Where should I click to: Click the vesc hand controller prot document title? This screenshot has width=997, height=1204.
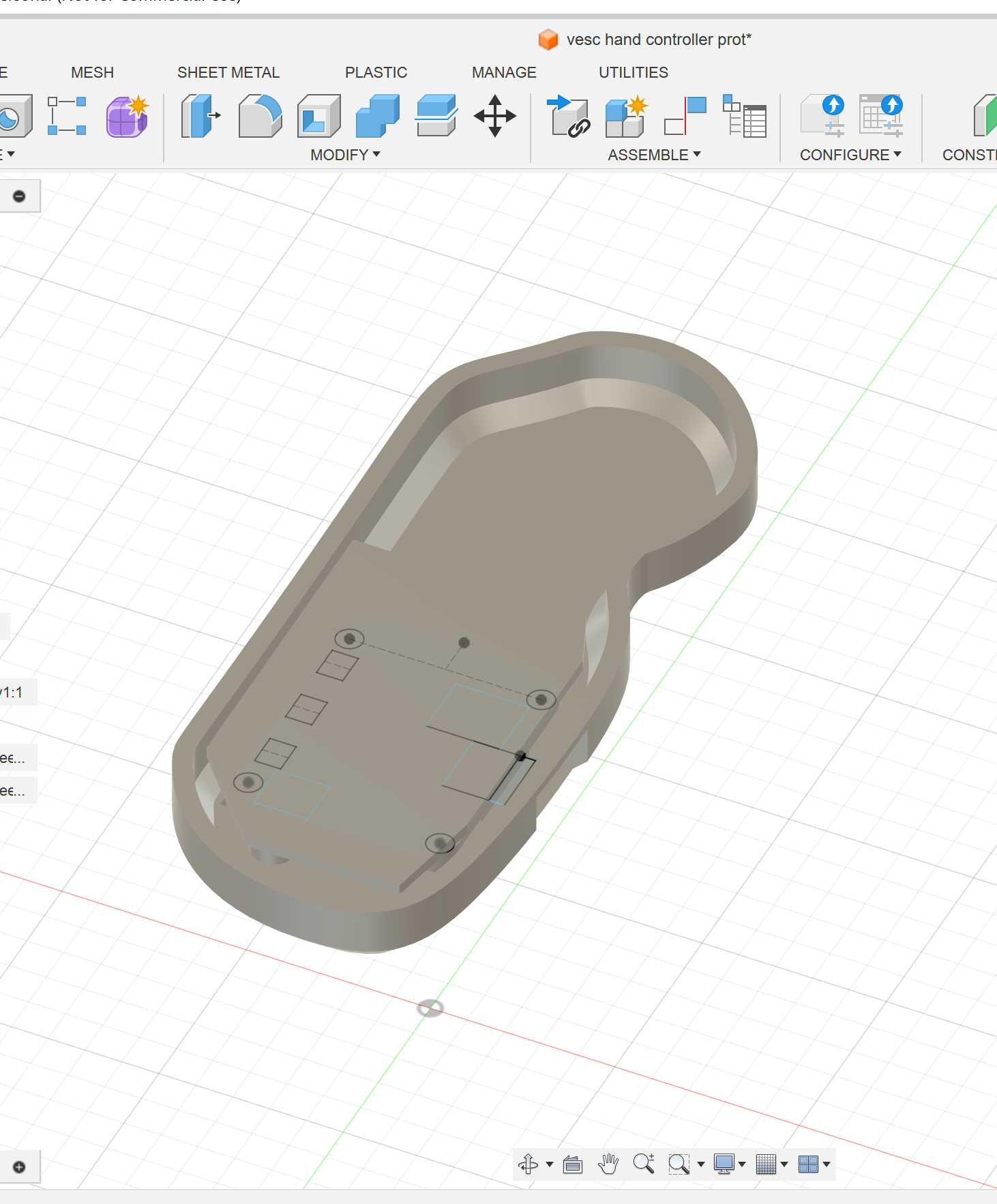[x=658, y=40]
